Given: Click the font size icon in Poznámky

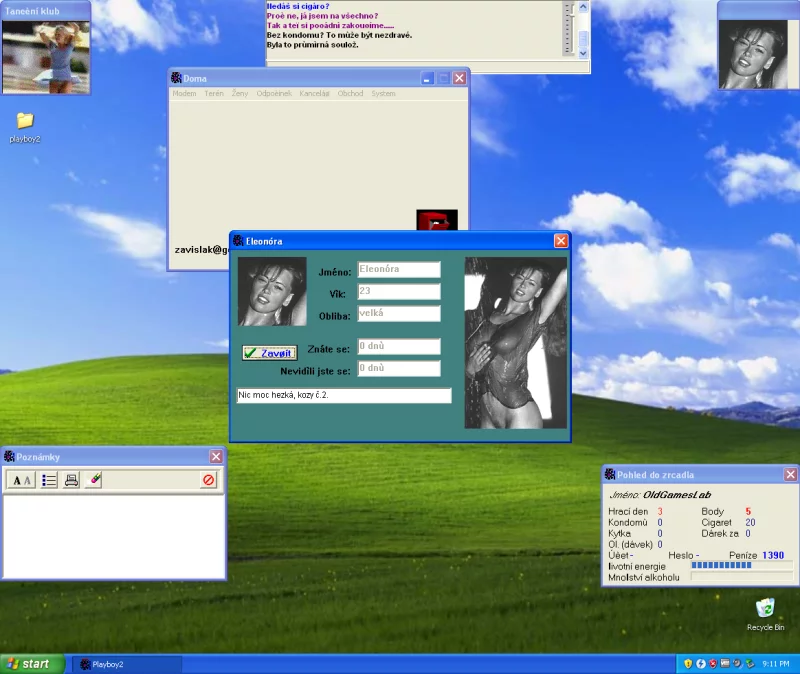Looking at the screenshot, I should click(21, 480).
